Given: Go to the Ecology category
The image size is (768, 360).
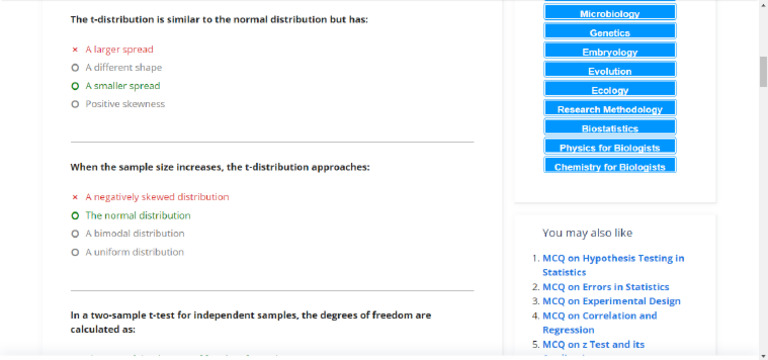Looking at the screenshot, I should 610,89.
